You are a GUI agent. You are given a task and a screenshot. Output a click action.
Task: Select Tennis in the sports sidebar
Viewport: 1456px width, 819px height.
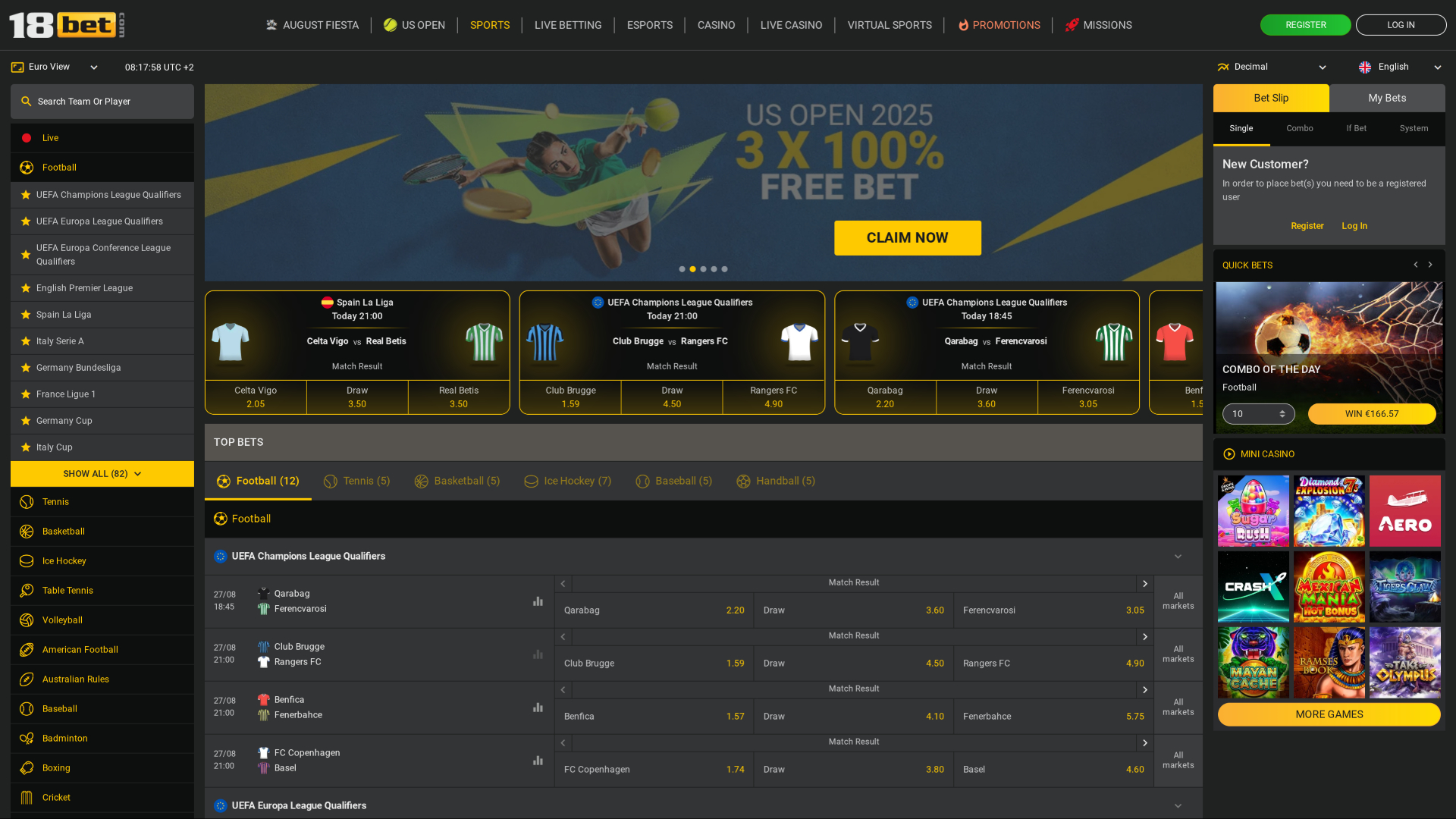pos(55,501)
